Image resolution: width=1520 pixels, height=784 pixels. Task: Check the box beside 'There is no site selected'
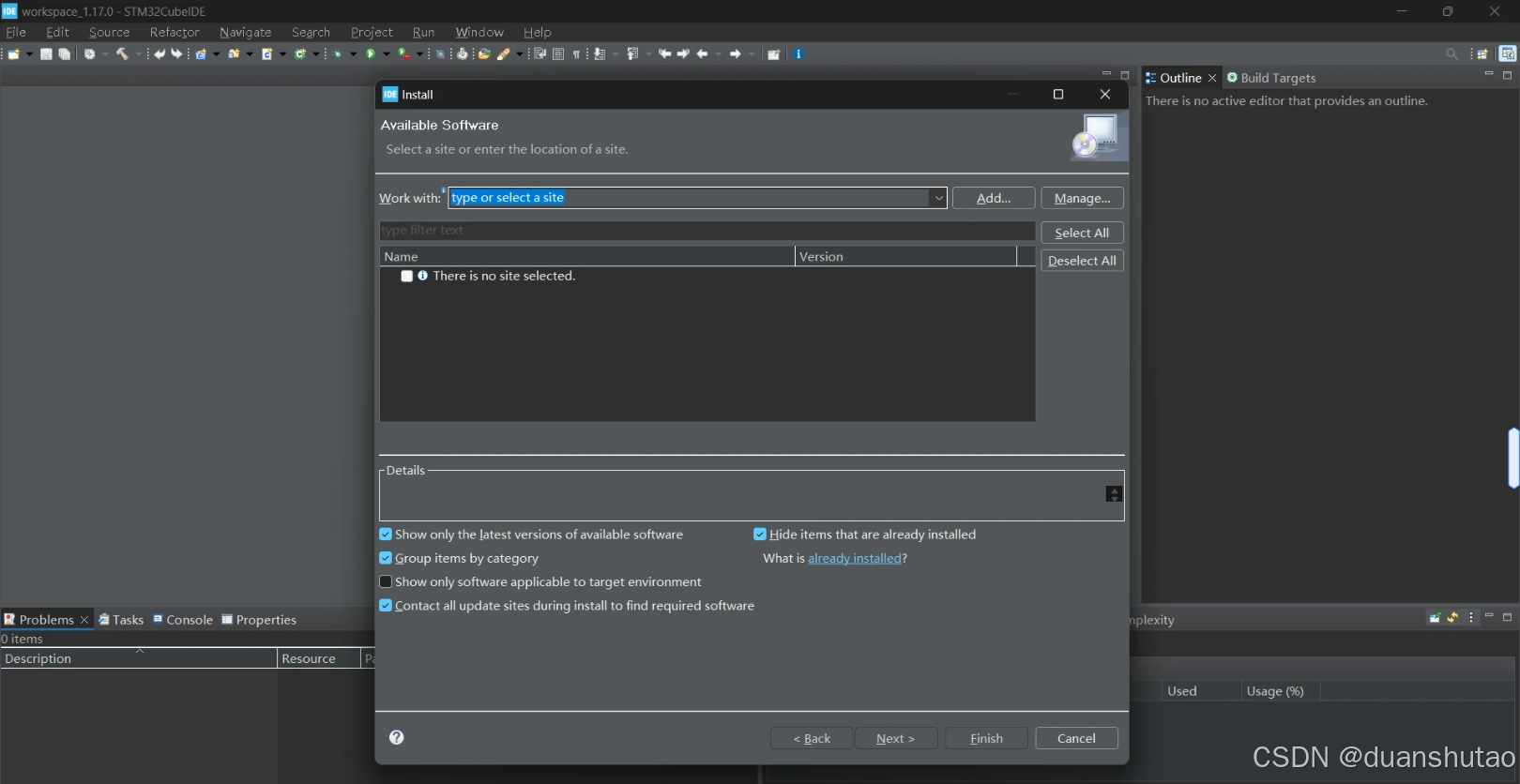click(407, 276)
